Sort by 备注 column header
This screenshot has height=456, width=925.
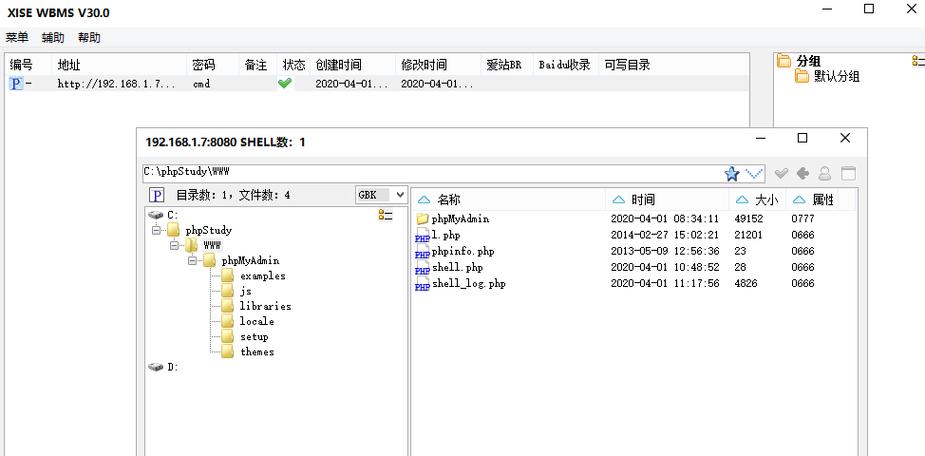(x=256, y=65)
